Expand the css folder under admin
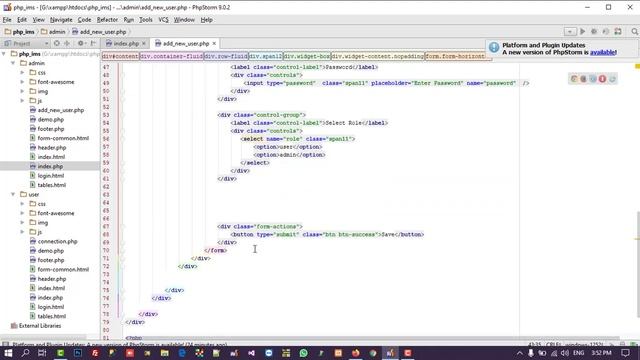640x360 pixels. (x=22, y=72)
